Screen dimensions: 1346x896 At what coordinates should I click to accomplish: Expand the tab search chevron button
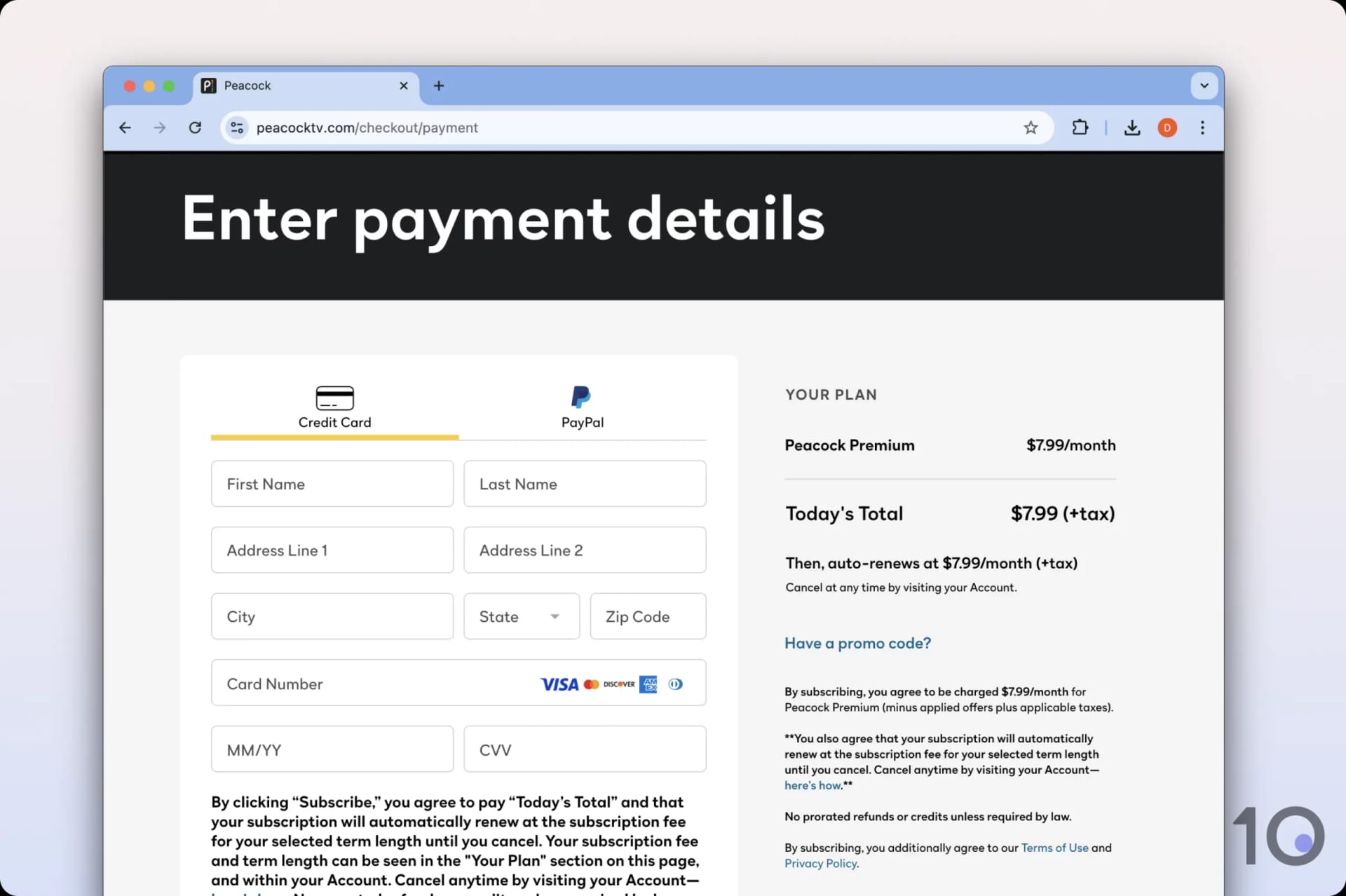click(1204, 86)
